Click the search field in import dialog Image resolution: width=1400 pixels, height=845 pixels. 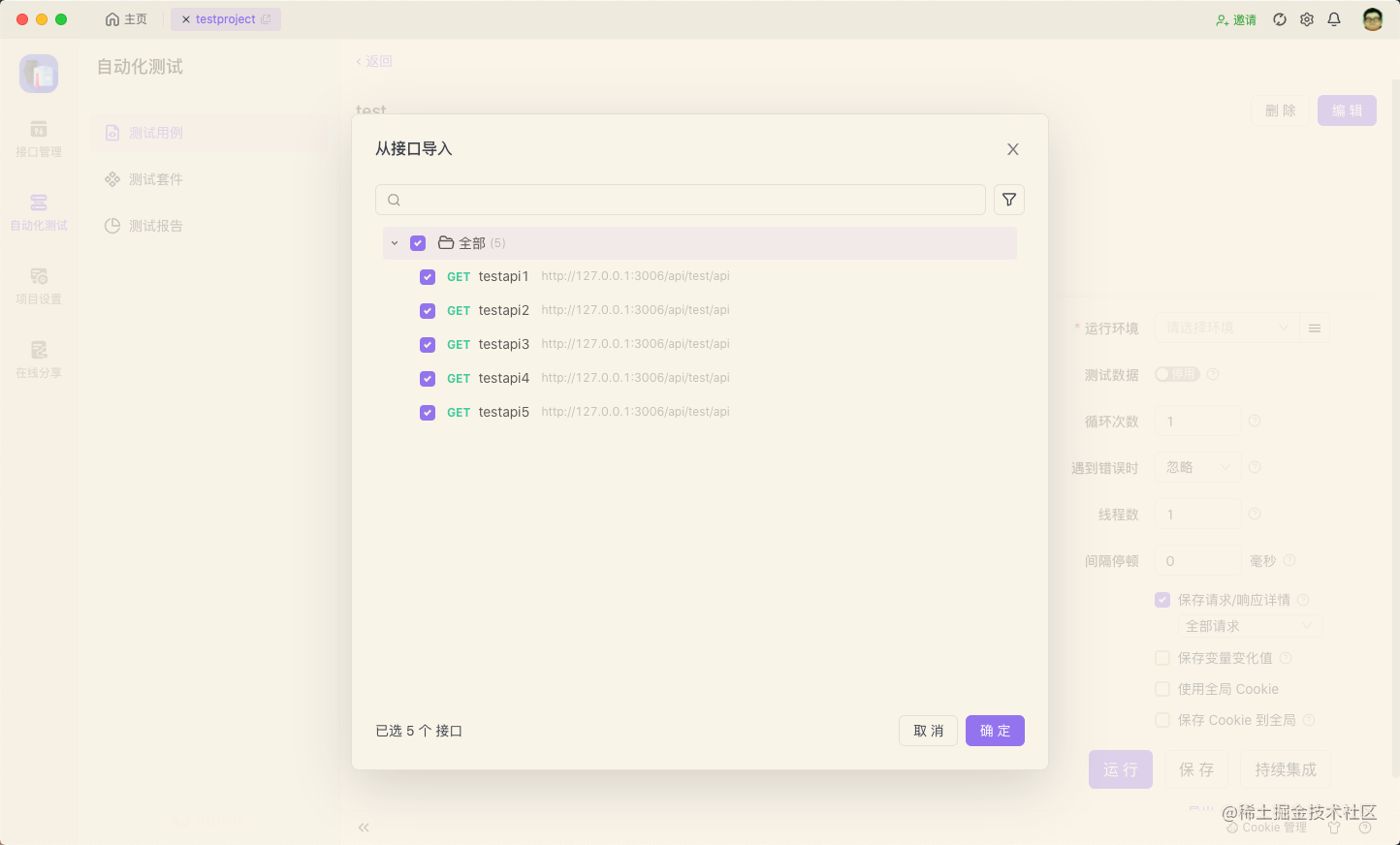(681, 200)
